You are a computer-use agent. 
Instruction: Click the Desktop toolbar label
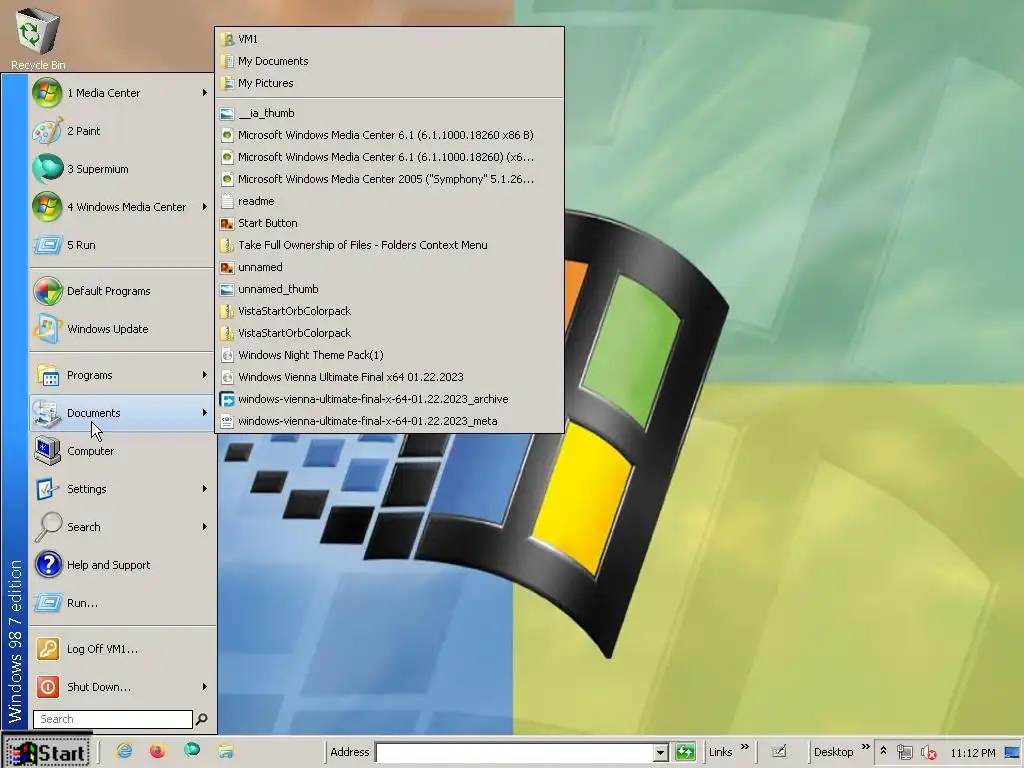pos(833,752)
